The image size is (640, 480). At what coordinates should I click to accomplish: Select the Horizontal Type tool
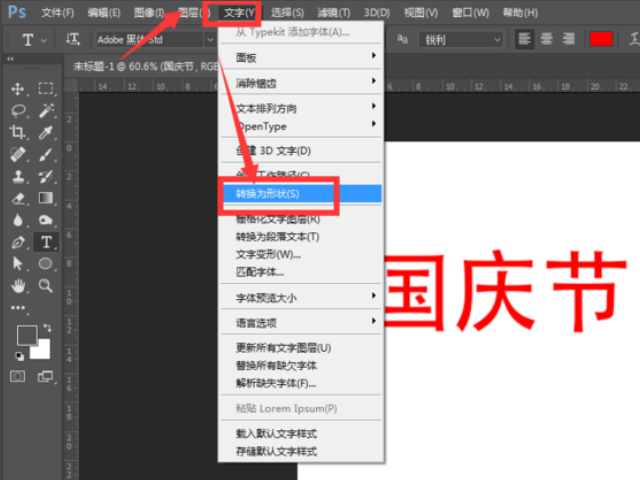click(46, 242)
